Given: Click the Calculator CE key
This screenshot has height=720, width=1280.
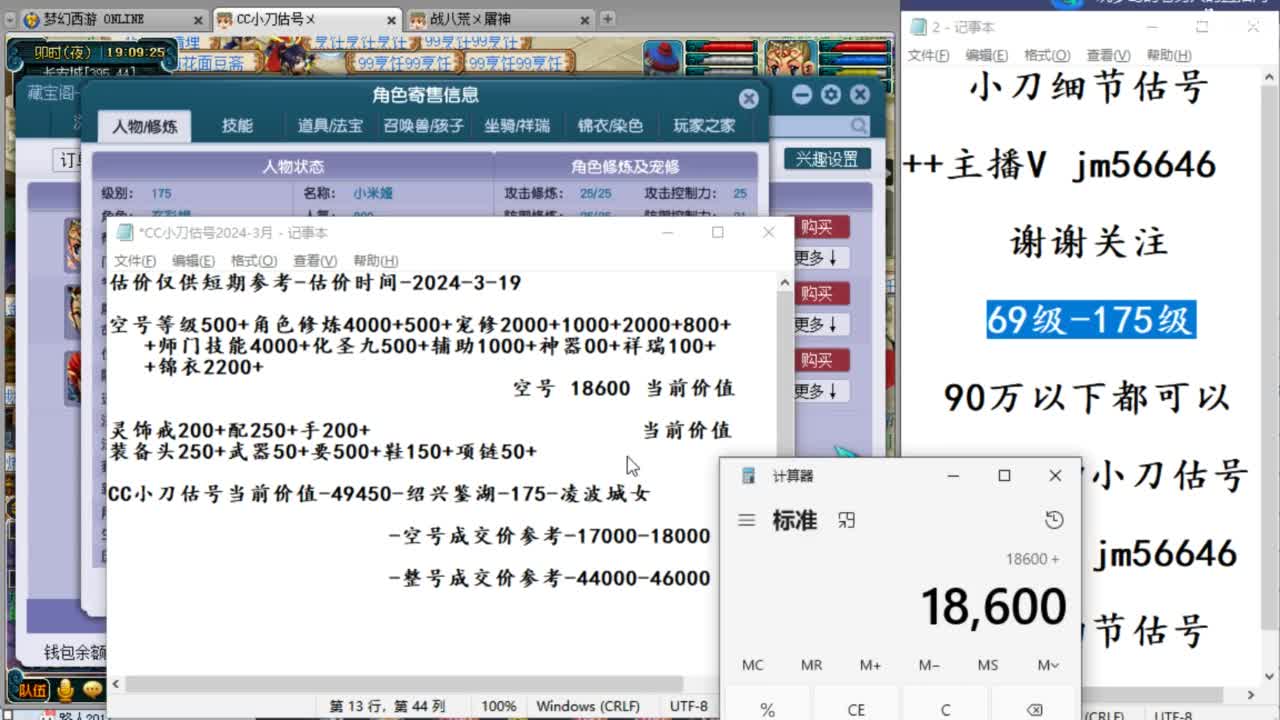Looking at the screenshot, I should [856, 709].
